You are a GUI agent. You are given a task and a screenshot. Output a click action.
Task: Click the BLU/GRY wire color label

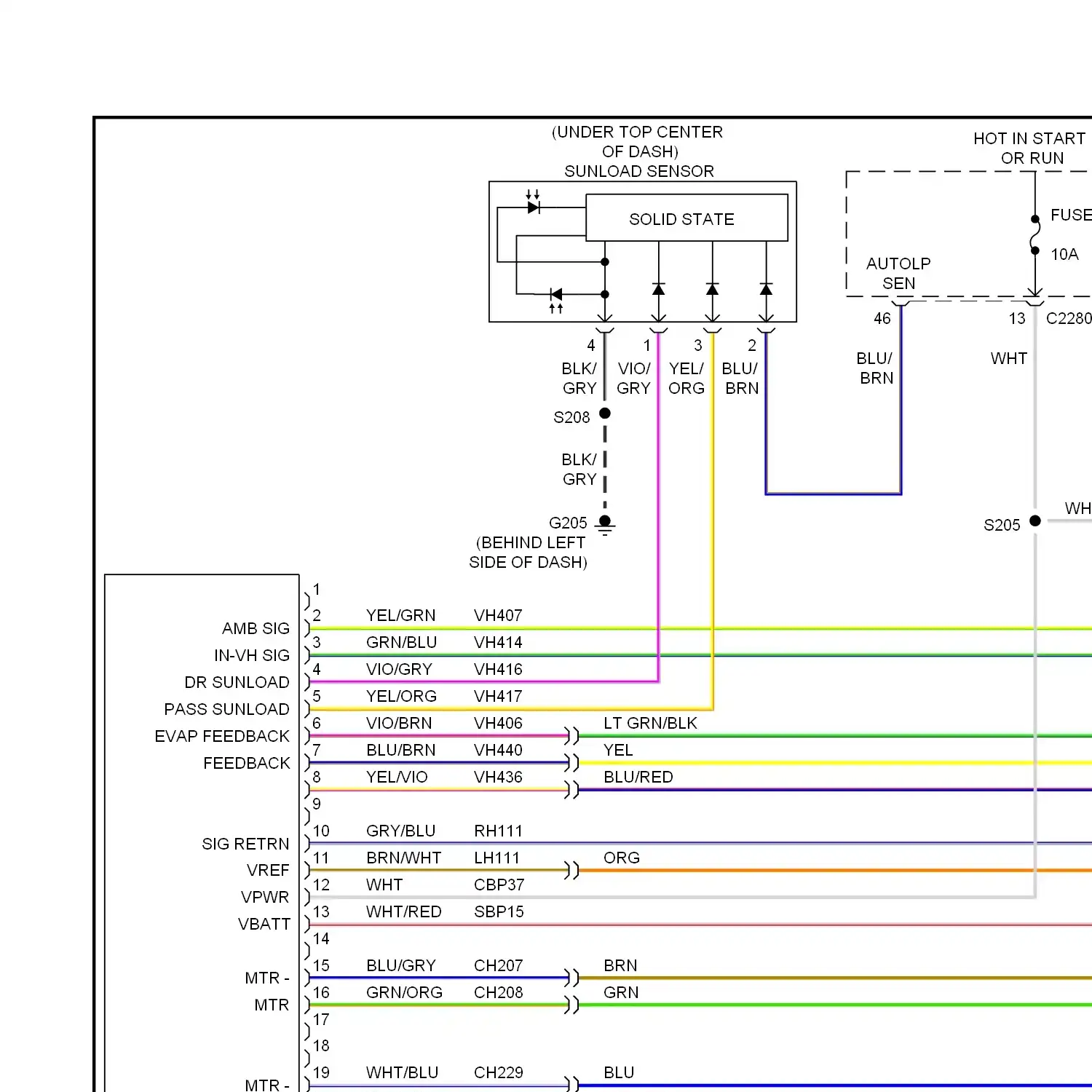click(400, 965)
